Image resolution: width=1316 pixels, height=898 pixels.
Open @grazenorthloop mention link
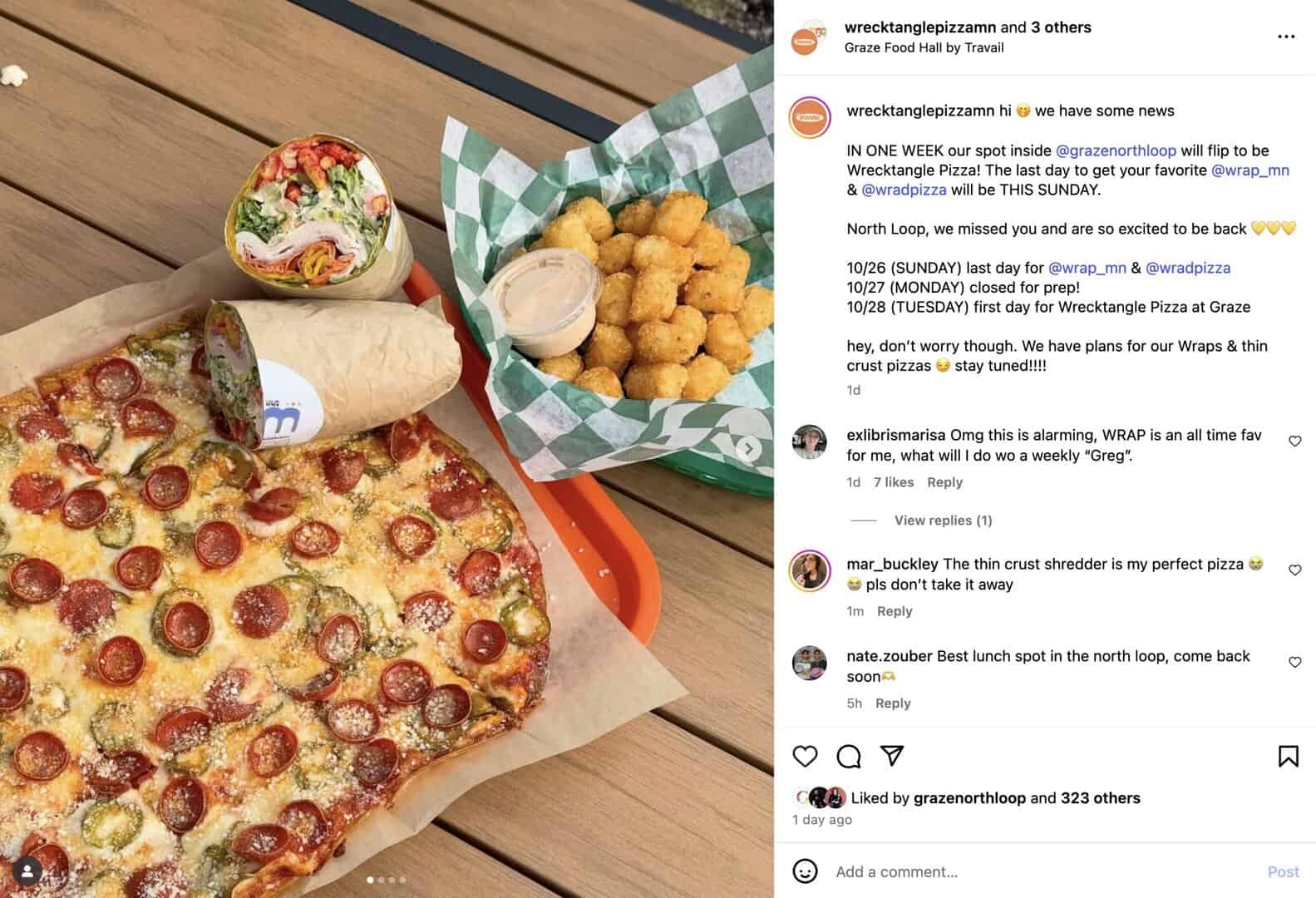coord(1116,150)
